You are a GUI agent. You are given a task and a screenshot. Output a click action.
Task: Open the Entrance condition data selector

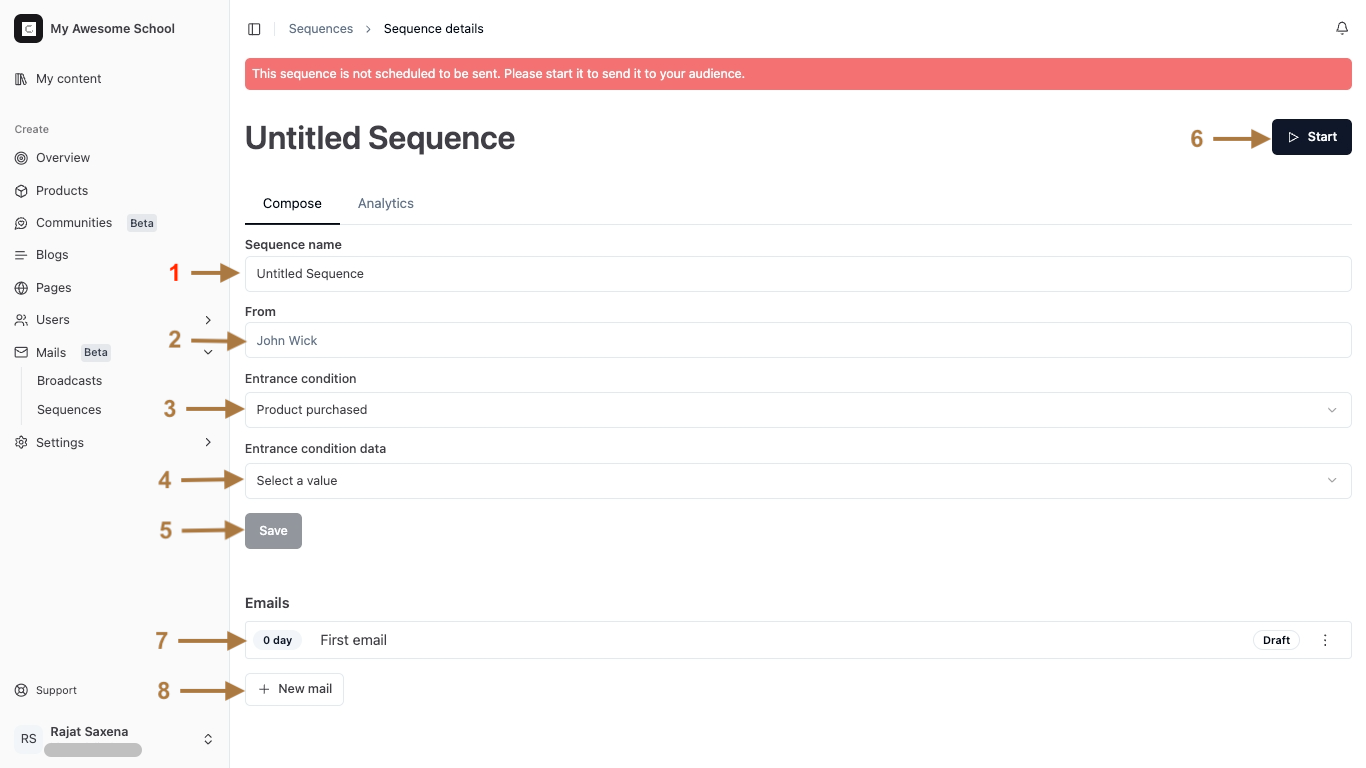click(x=797, y=480)
